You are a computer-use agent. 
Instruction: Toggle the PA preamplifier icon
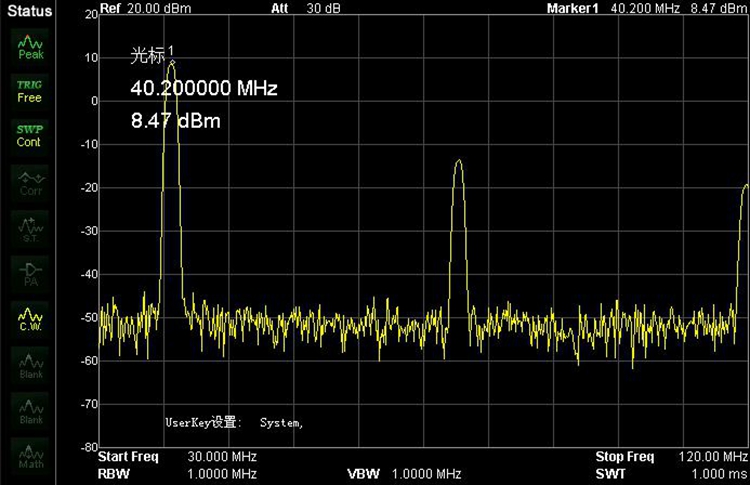coord(30,273)
